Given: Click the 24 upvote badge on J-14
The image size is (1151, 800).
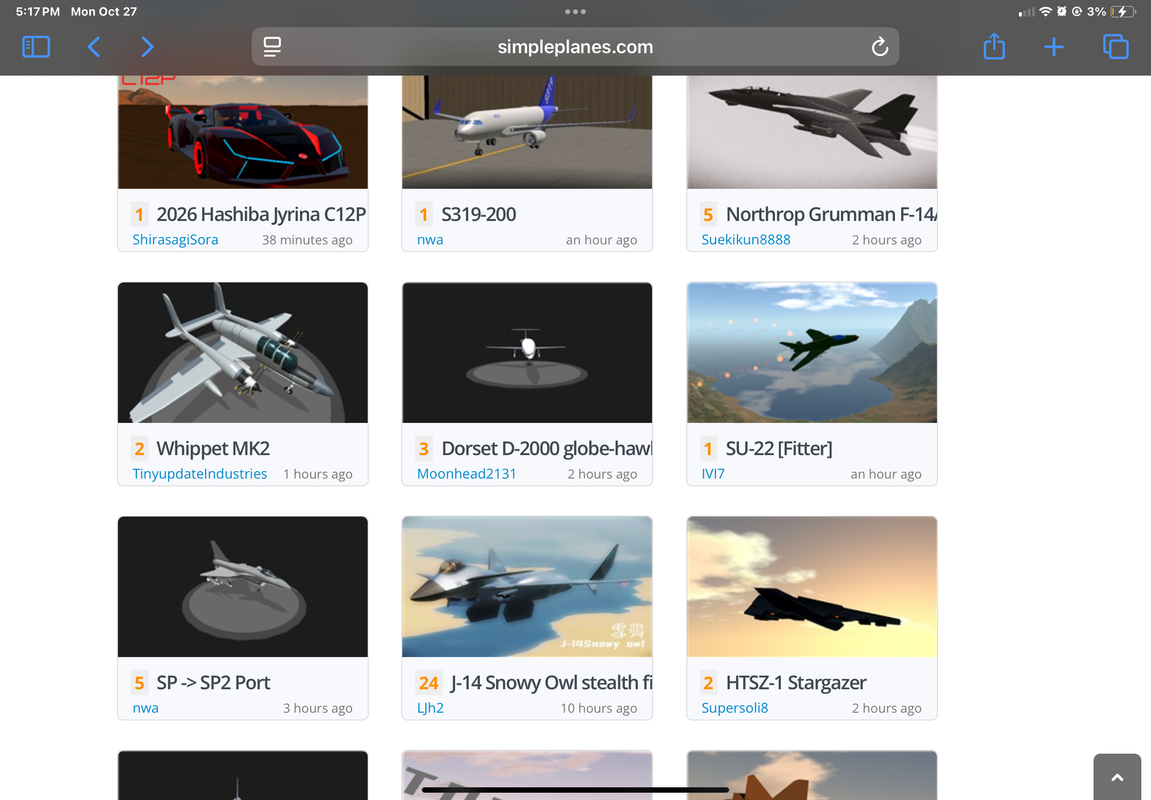Looking at the screenshot, I should 429,683.
